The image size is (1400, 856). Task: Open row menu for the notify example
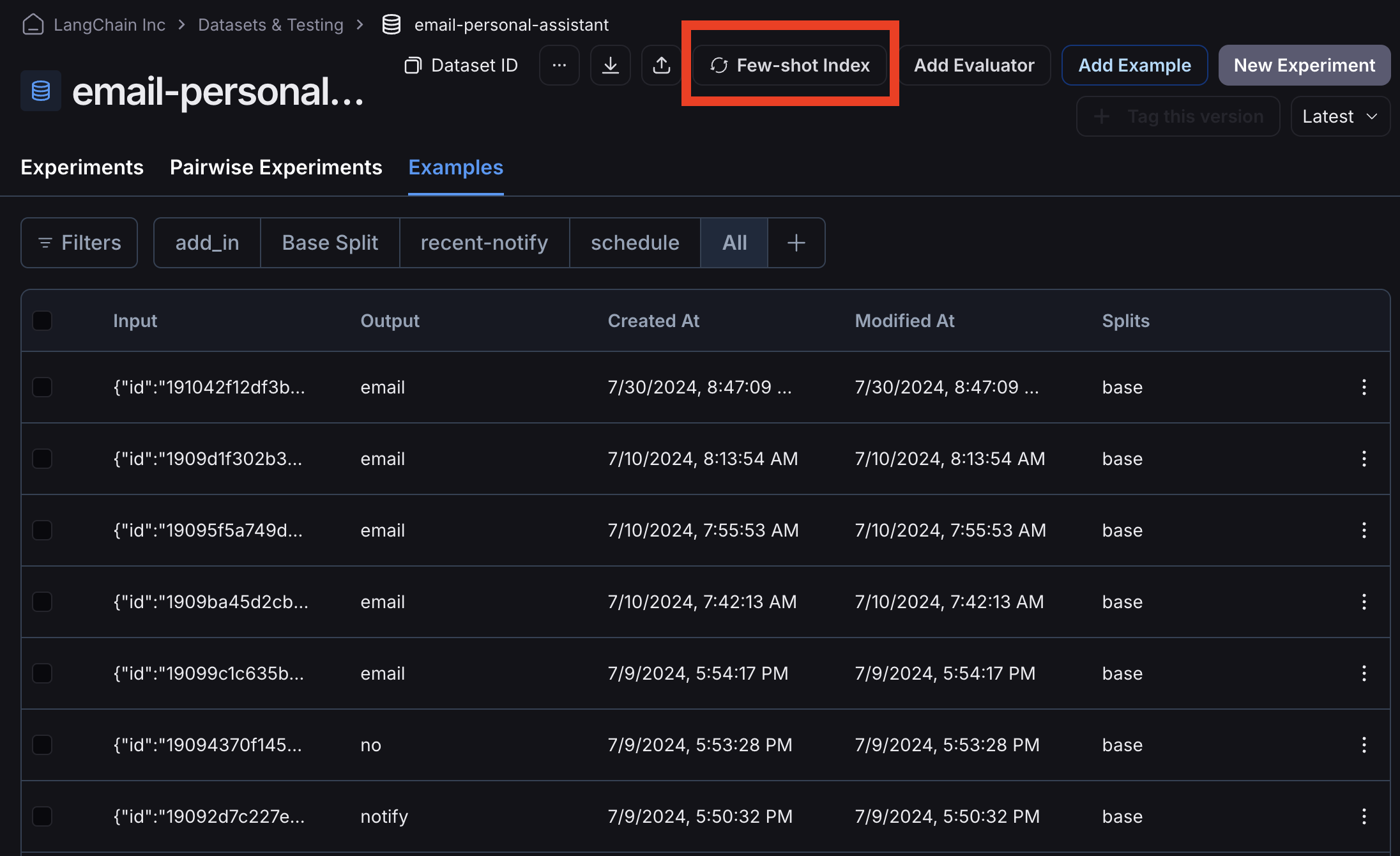point(1364,816)
